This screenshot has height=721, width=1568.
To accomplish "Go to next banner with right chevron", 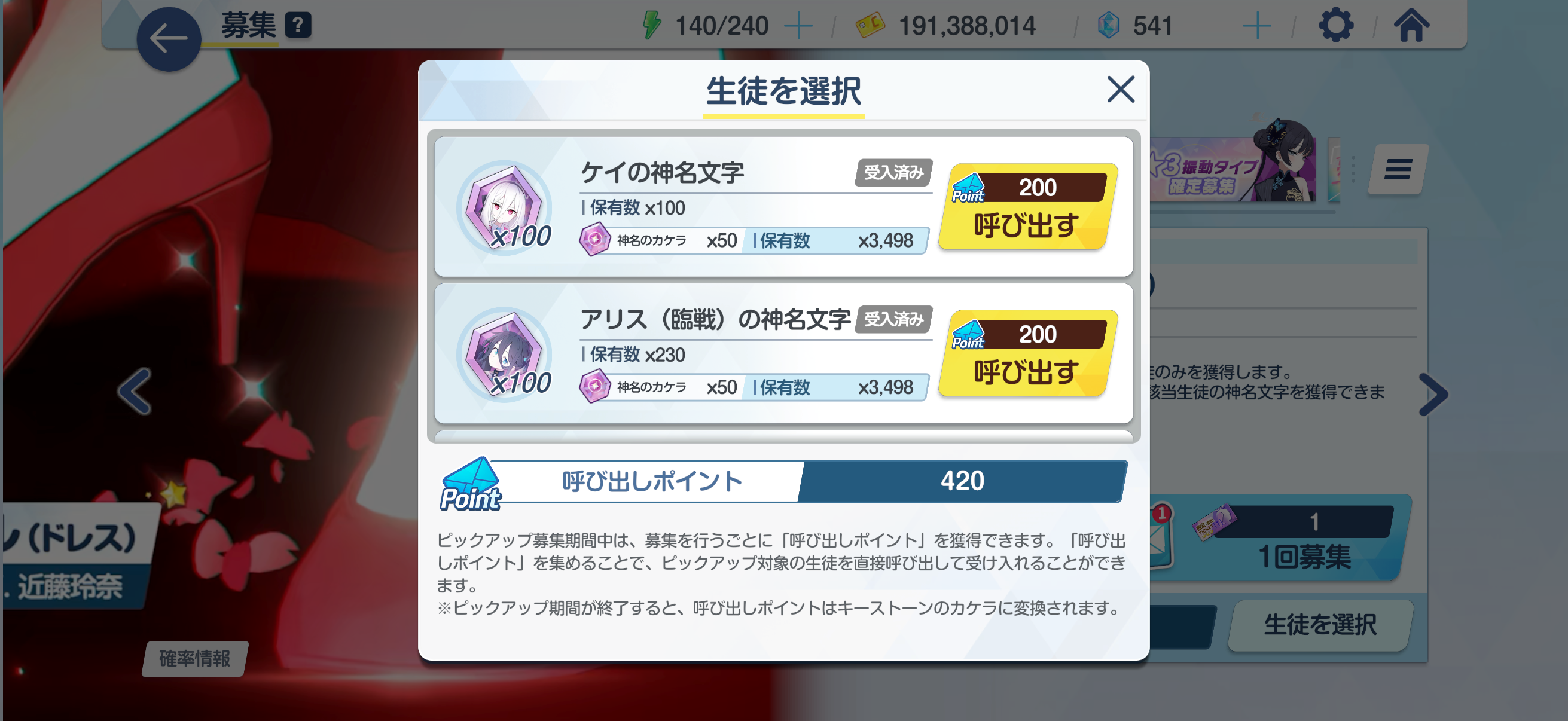I will [x=1433, y=394].
